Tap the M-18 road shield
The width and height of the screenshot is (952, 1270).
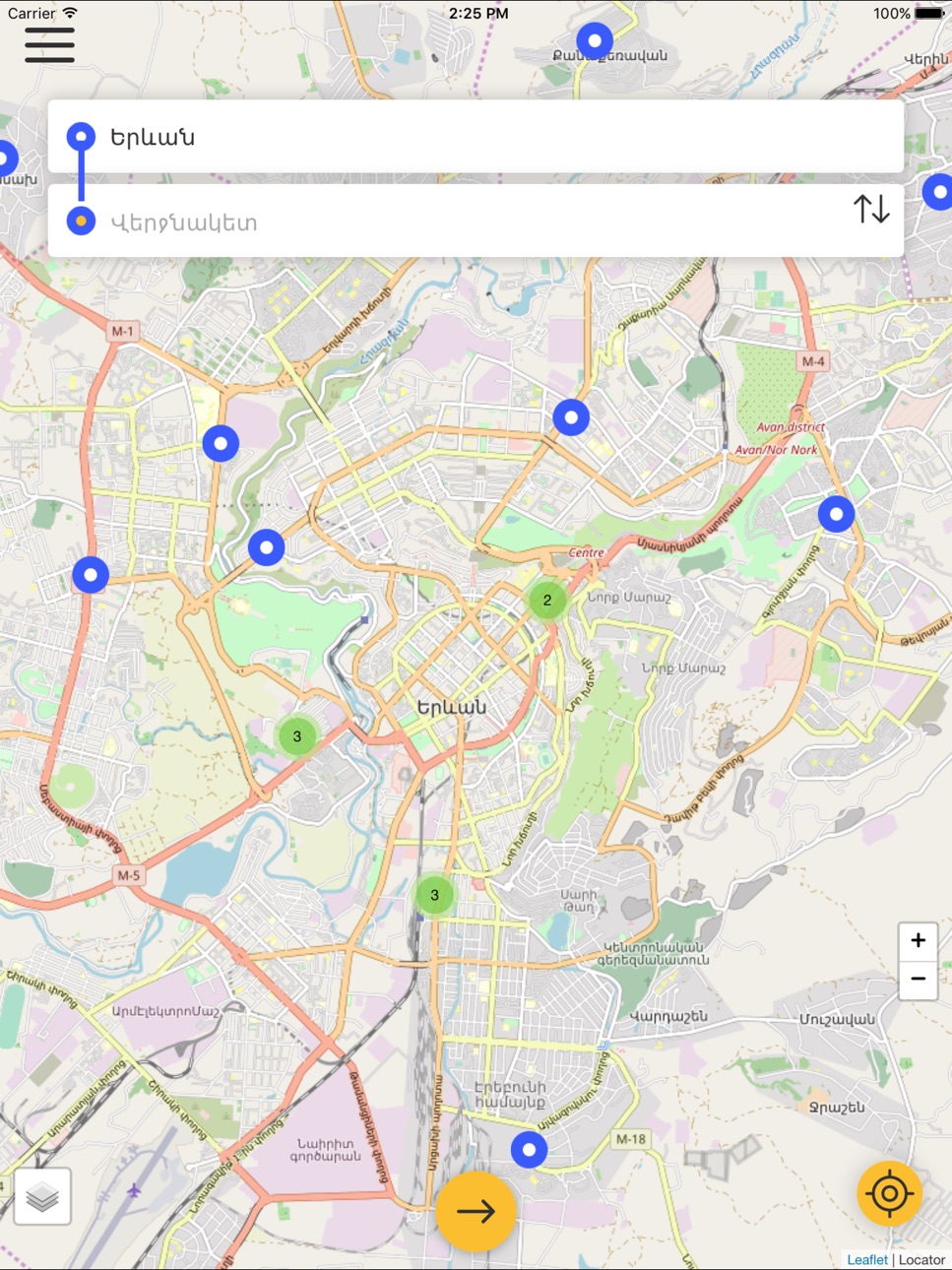tap(630, 1139)
